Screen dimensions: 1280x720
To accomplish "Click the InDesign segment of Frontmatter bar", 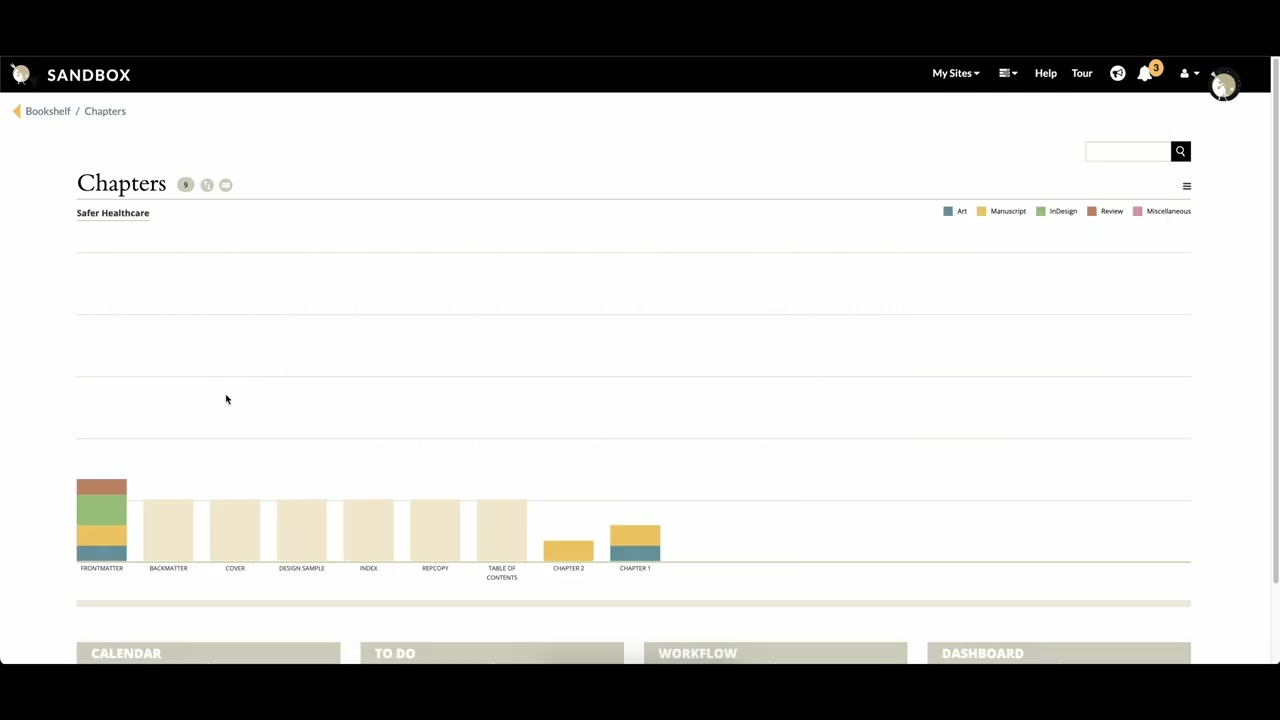I will (102, 511).
